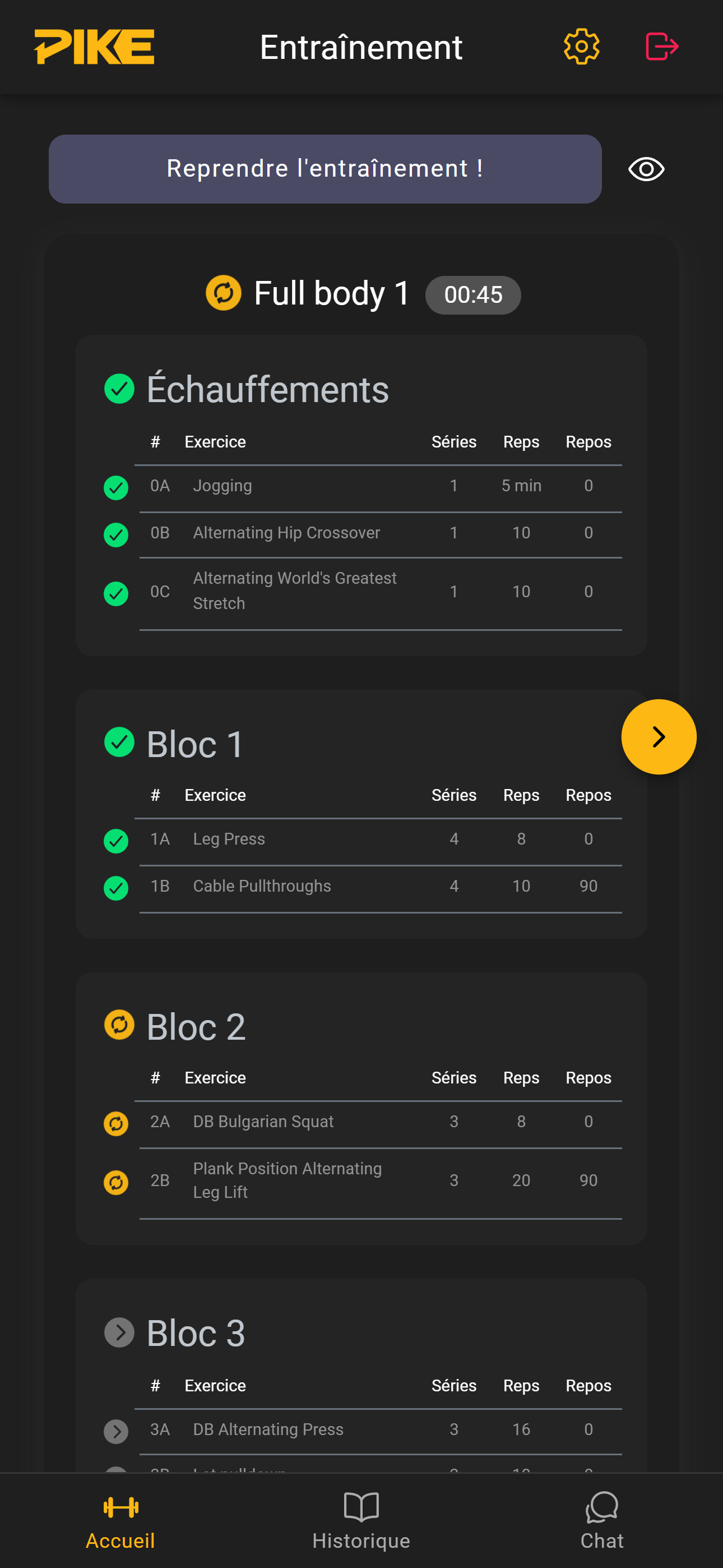Open settings via the gear icon
Viewport: 723px width, 1568px height.
[581, 47]
